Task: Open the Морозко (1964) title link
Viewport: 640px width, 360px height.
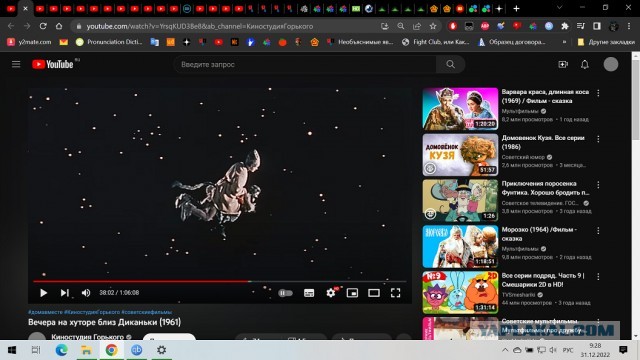Action: click(539, 234)
